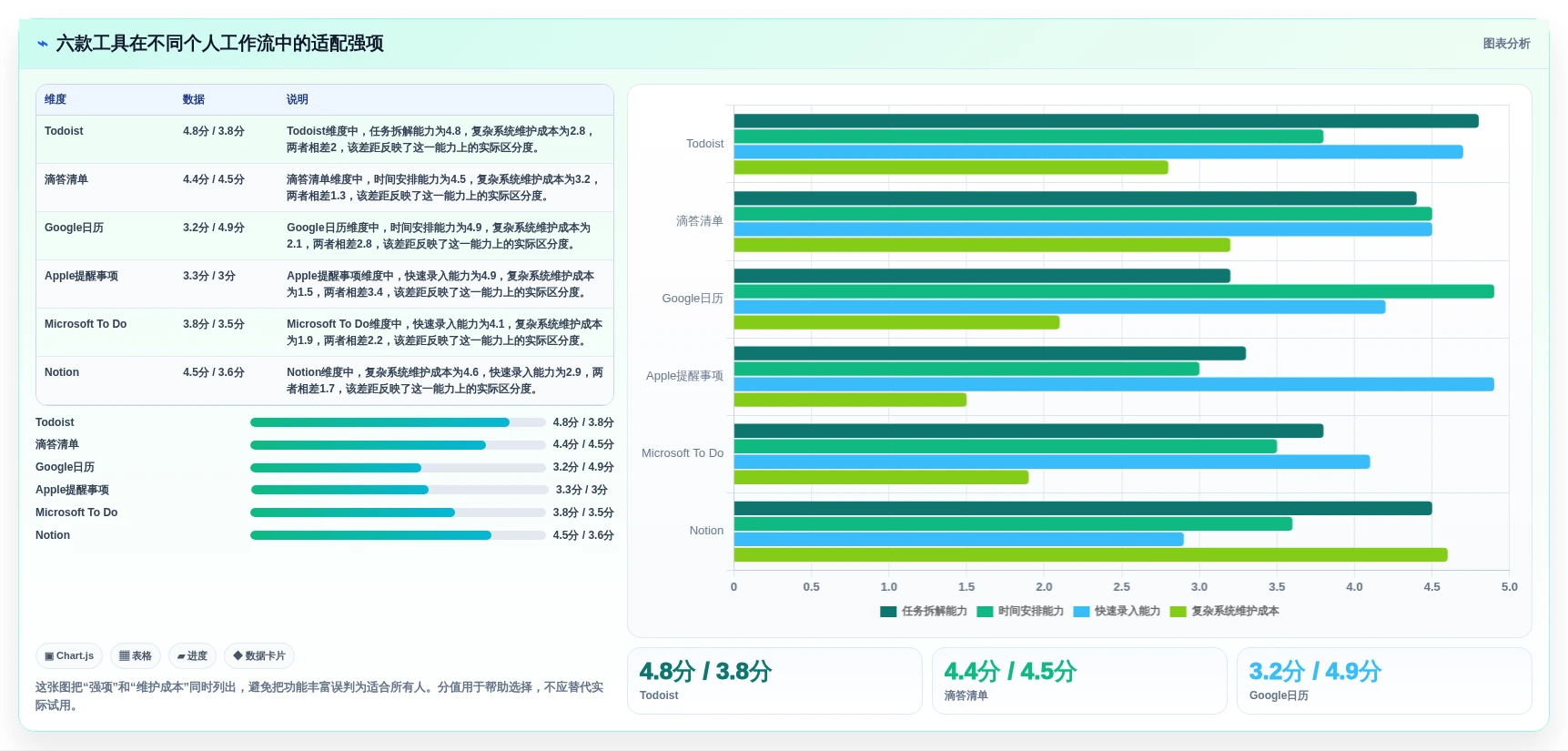Select the Apple提醒事项 table row name

click(81, 276)
